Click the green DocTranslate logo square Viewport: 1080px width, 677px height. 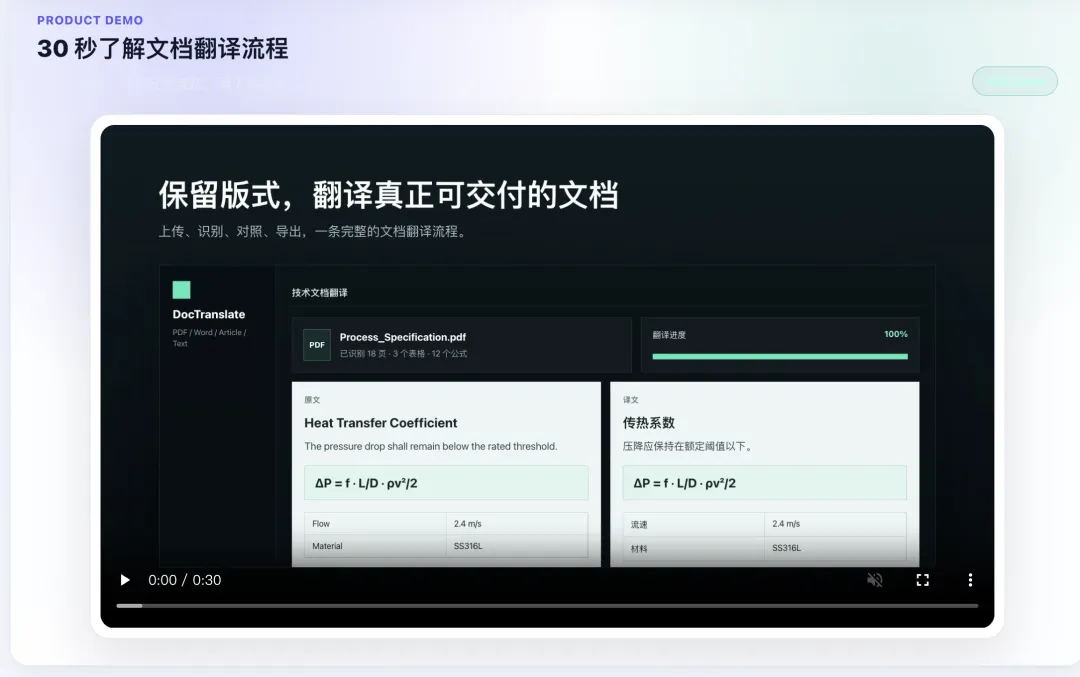pyautogui.click(x=181, y=290)
